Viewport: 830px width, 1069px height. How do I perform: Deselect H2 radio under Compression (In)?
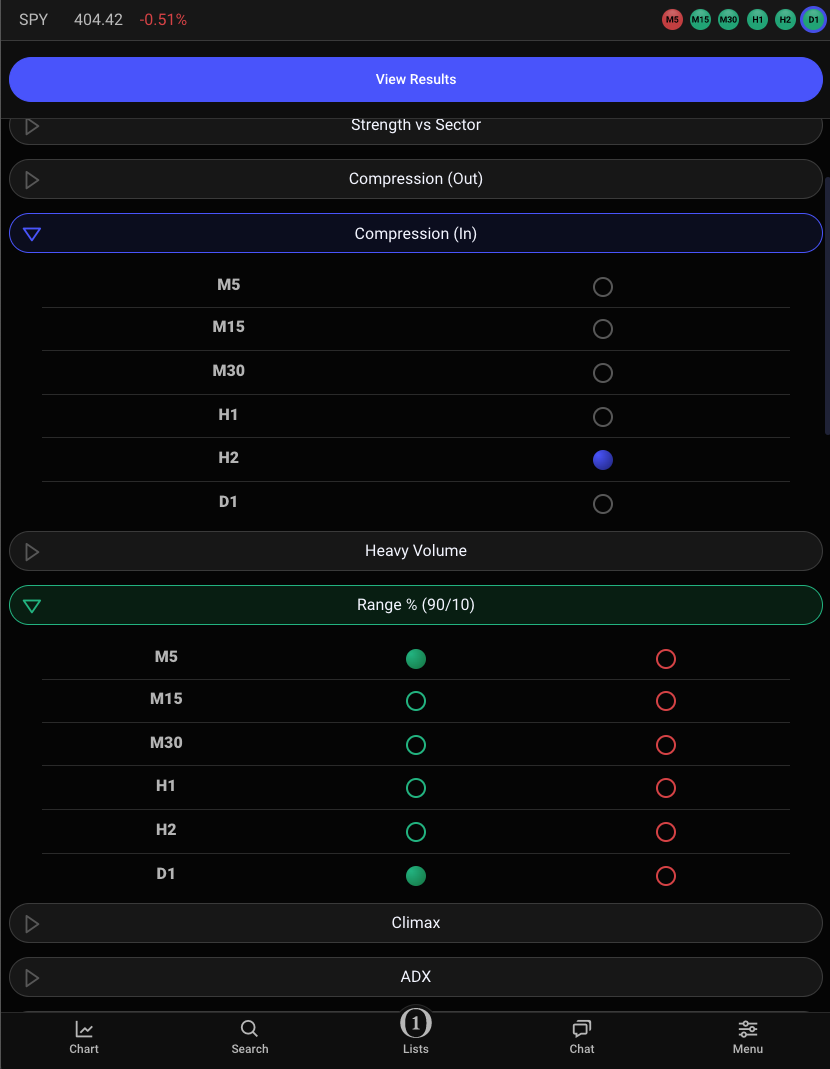[602, 460]
